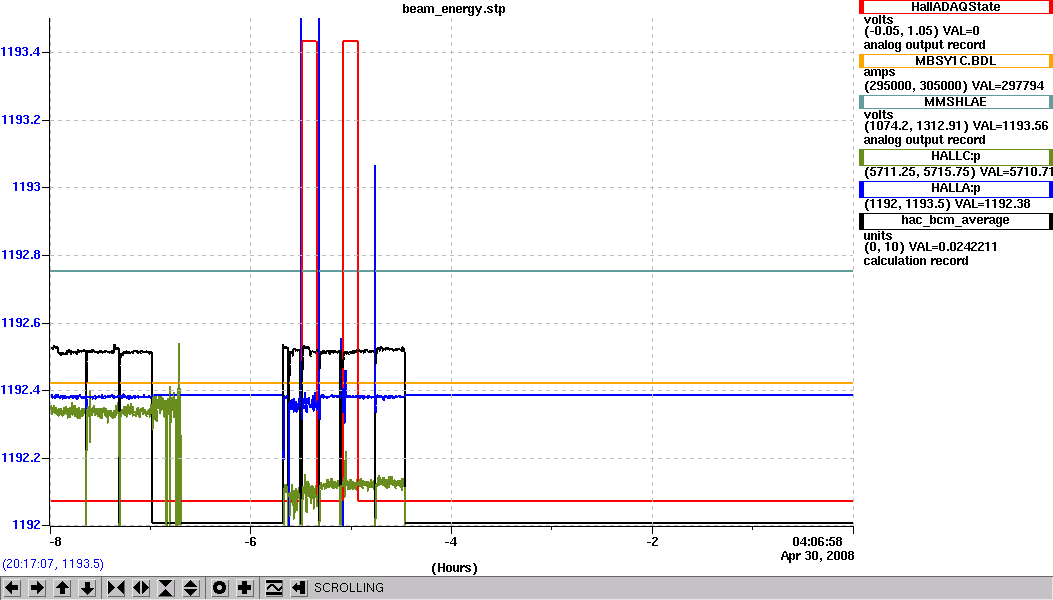Viewport: 1053px width, 600px height.
Task: Click the Apr 30, 2008 date label
Action: 817,556
